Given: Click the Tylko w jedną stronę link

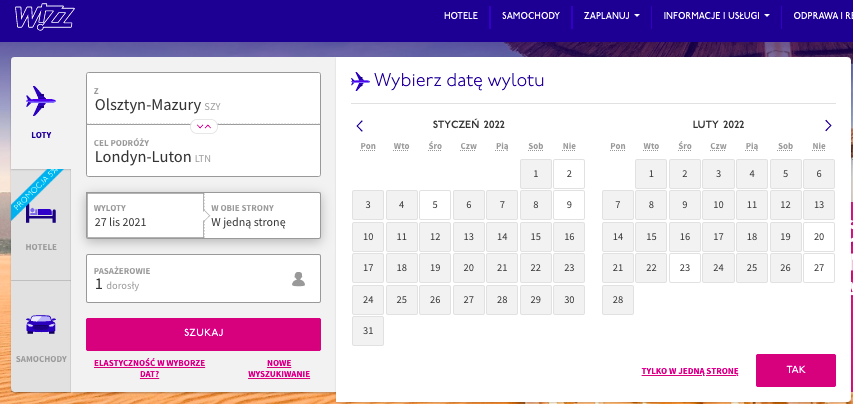Looking at the screenshot, I should coord(689,371).
